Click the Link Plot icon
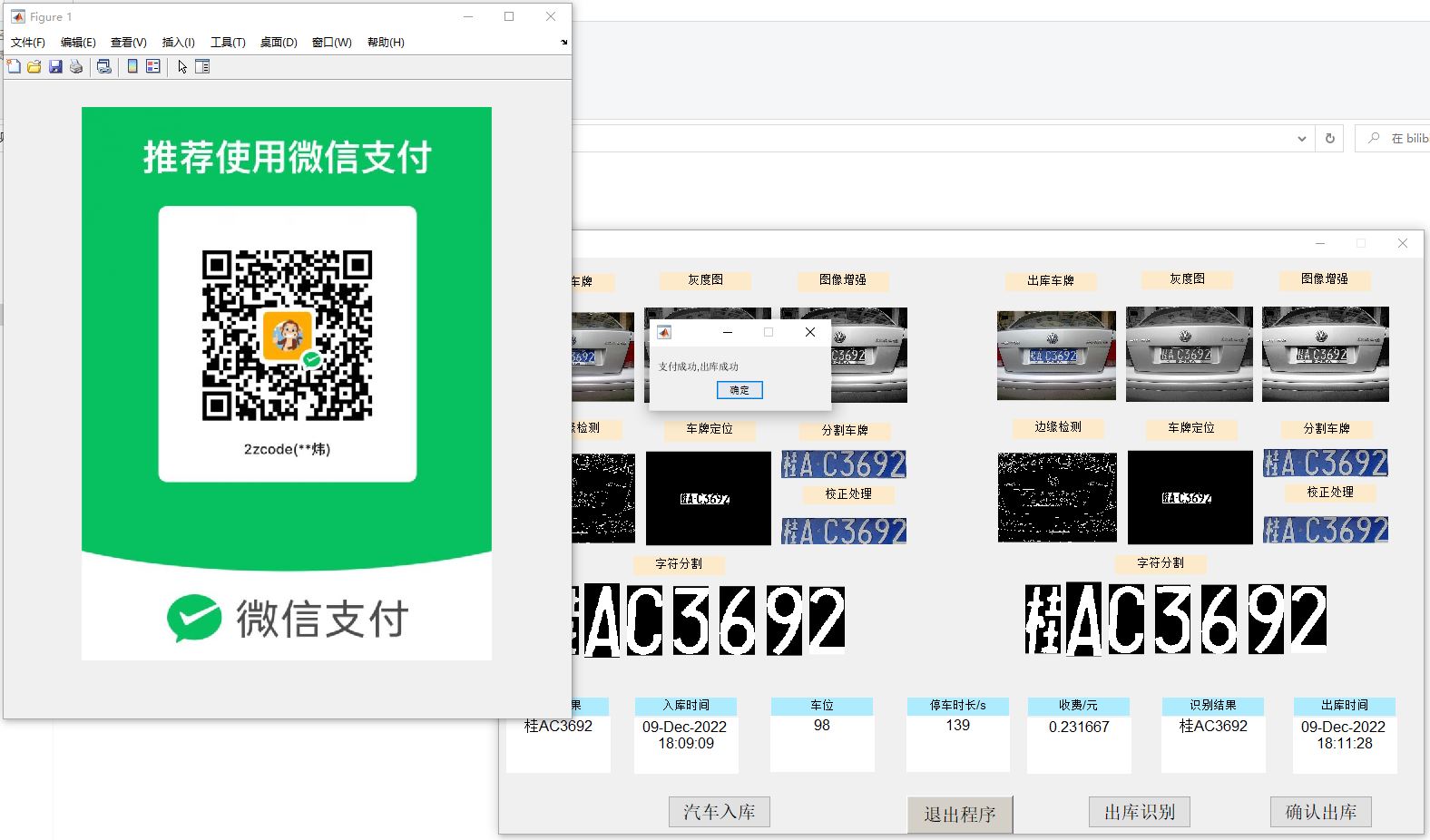Viewport: 1430px width, 840px height. point(104,66)
